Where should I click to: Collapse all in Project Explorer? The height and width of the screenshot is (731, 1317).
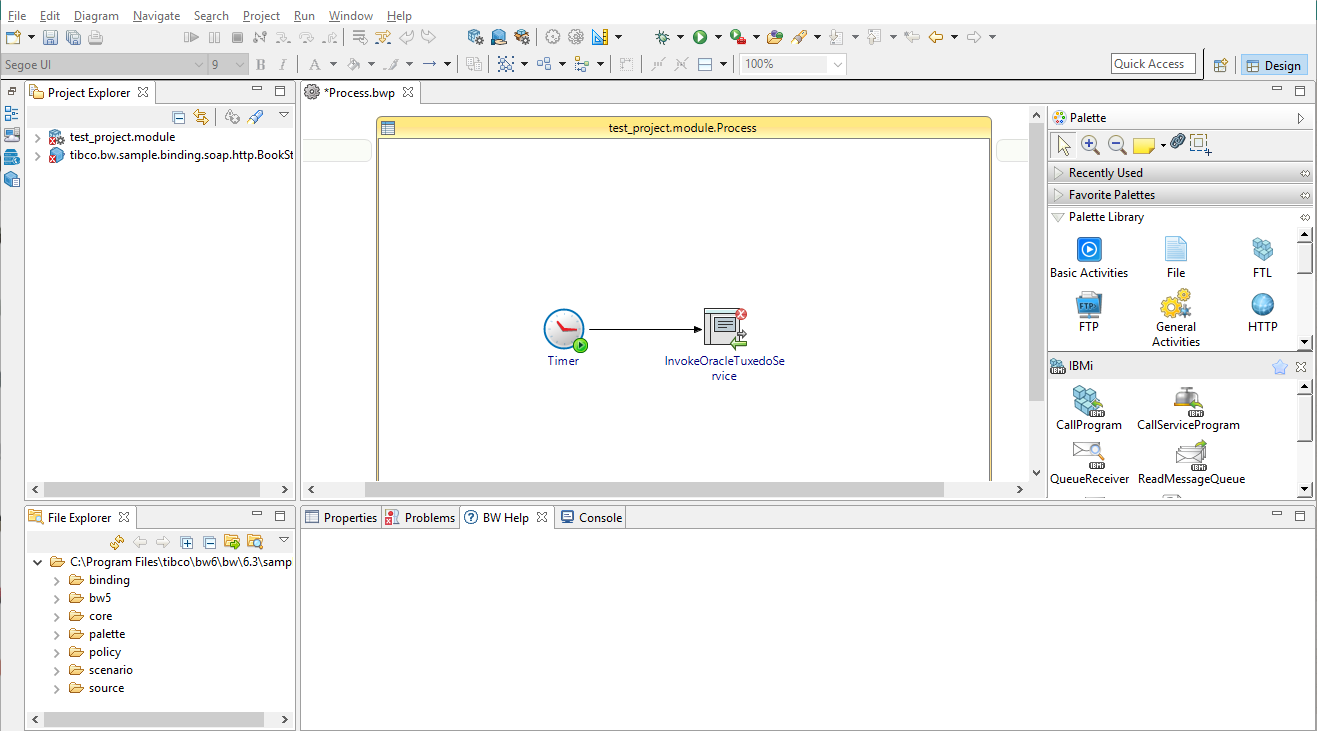[179, 117]
